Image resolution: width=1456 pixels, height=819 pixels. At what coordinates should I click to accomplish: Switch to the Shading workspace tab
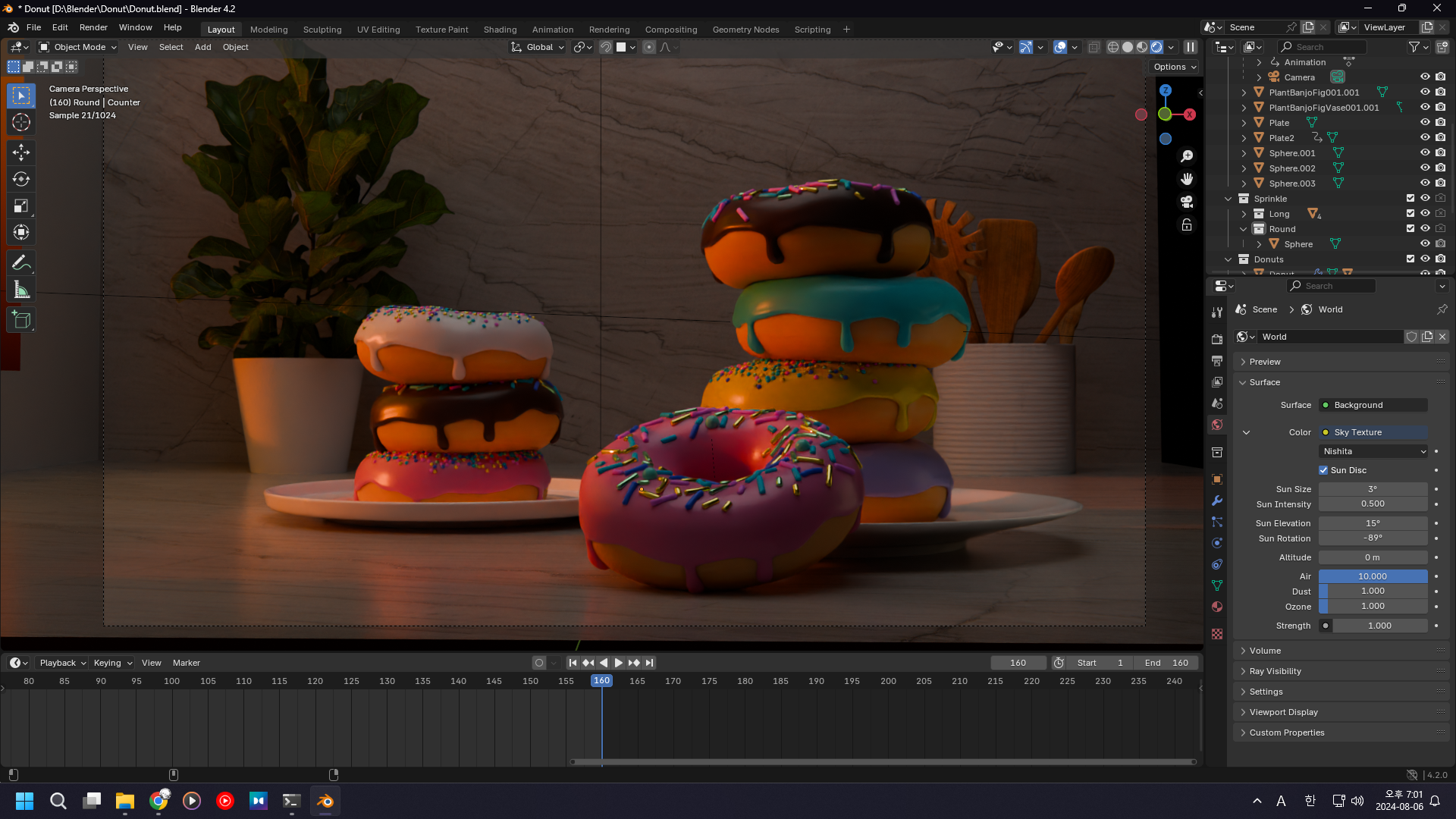[500, 30]
